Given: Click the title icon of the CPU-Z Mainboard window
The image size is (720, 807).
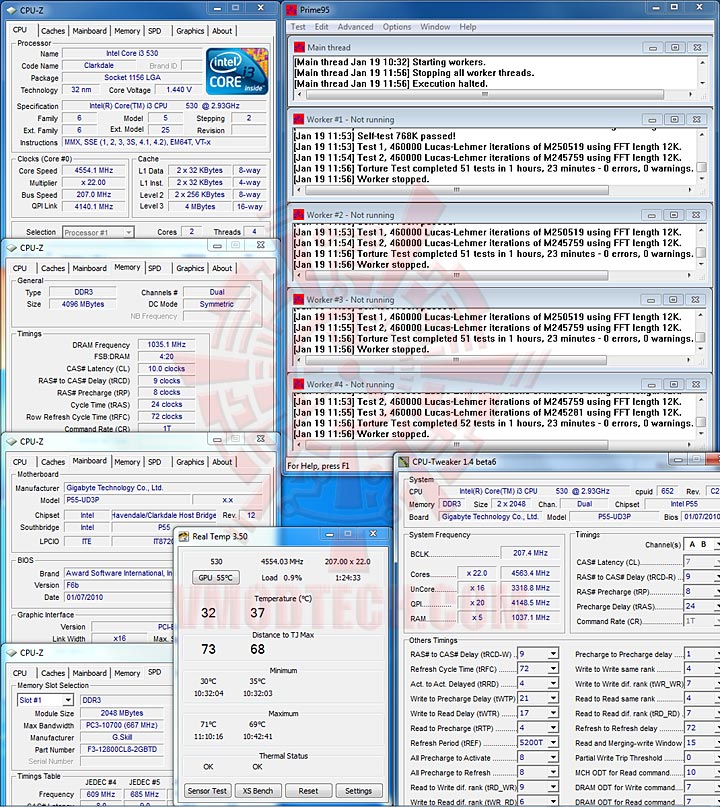Looking at the screenshot, I should (x=11, y=442).
